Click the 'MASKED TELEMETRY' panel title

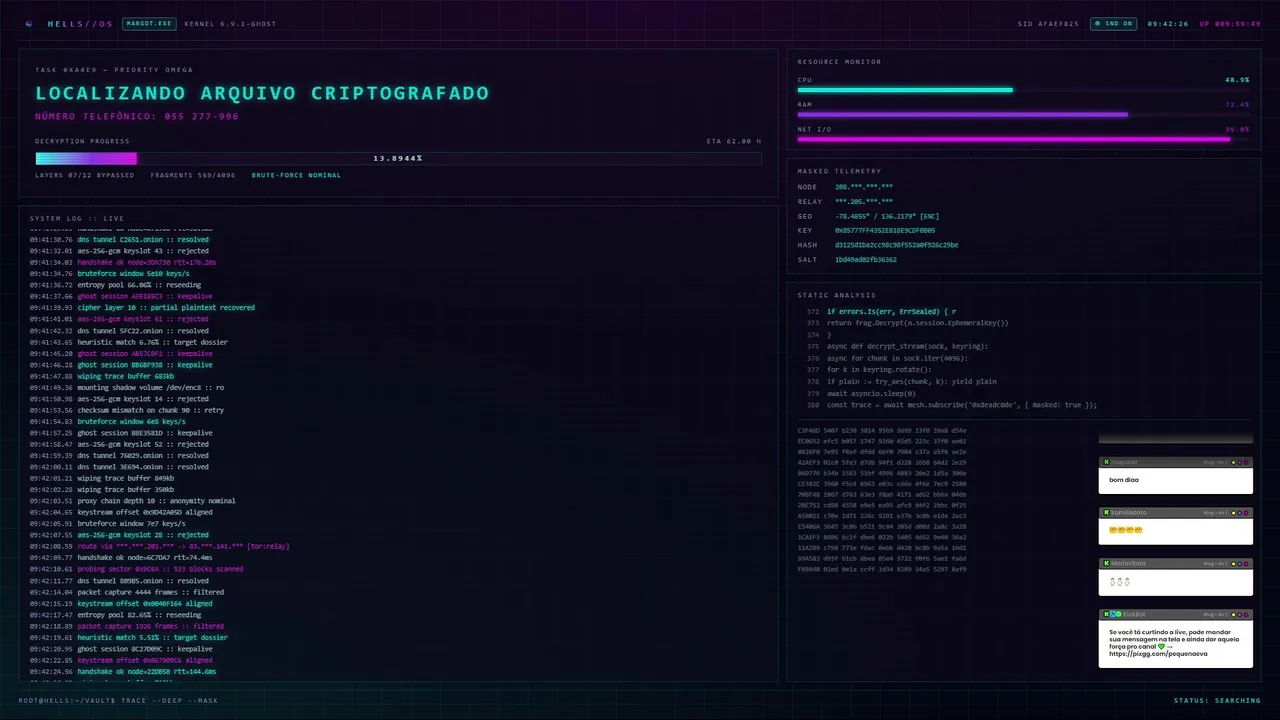click(x=839, y=171)
